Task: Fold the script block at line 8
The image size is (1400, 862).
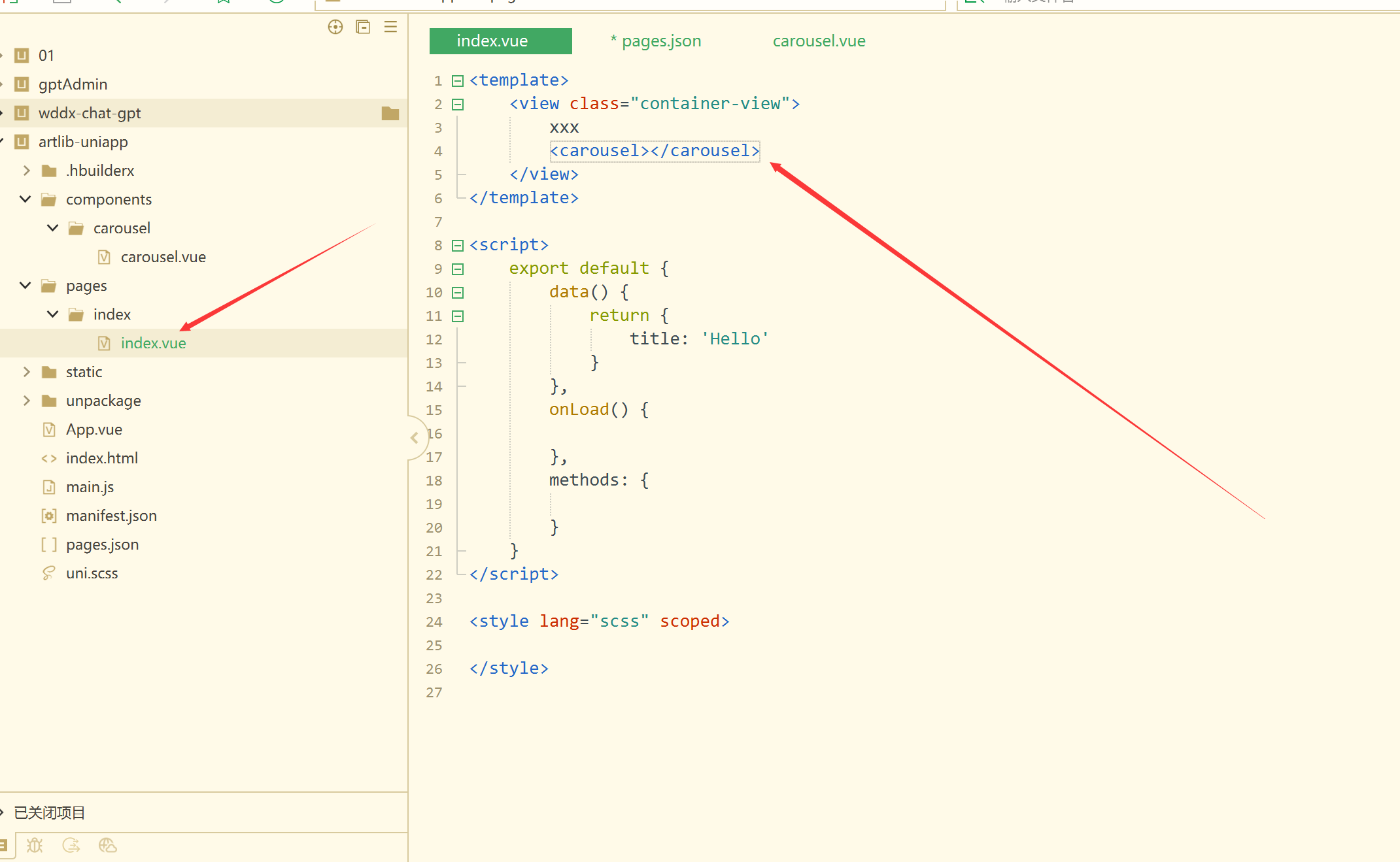Action: click(458, 246)
